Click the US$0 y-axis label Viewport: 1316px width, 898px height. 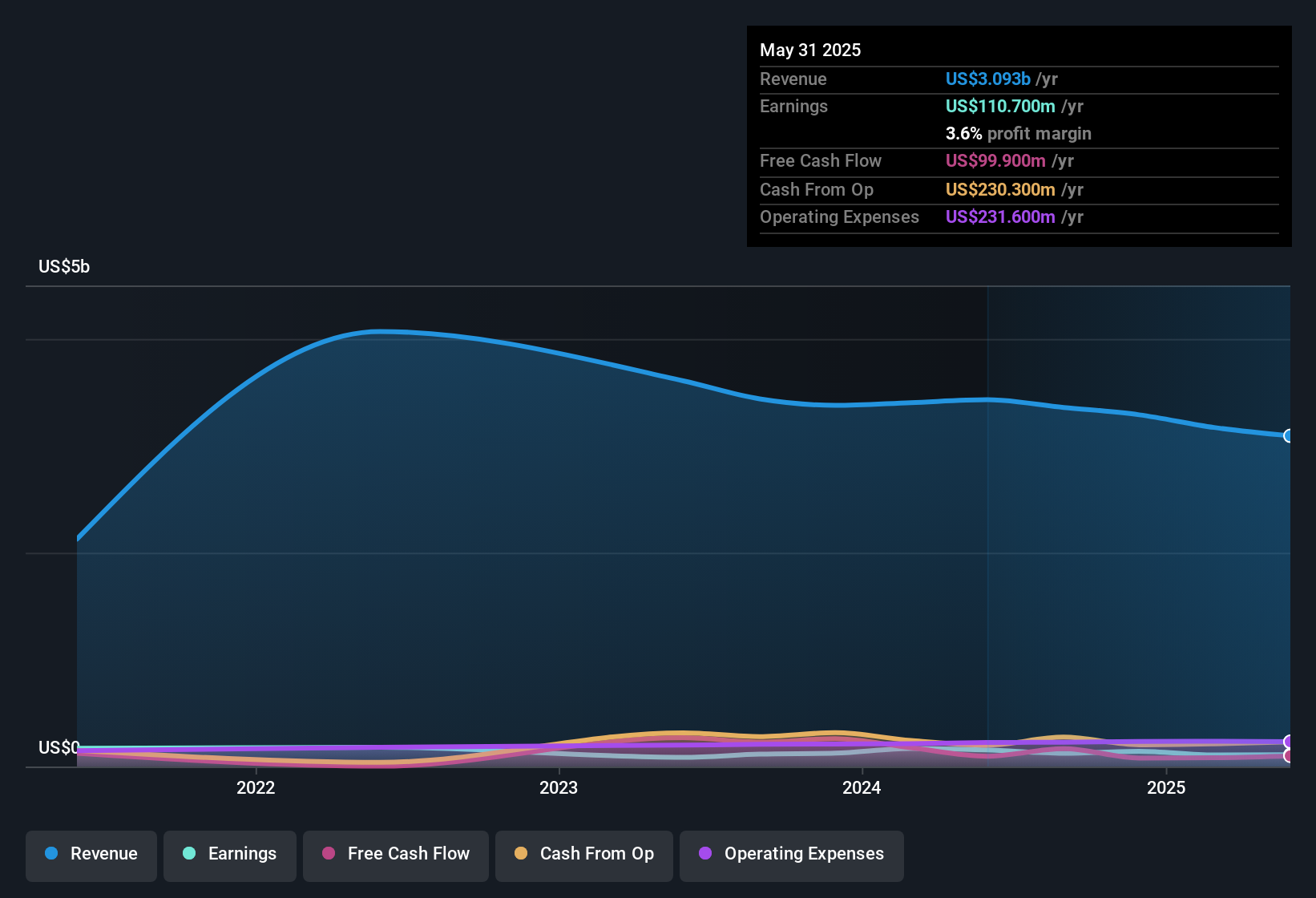pyautogui.click(x=59, y=748)
